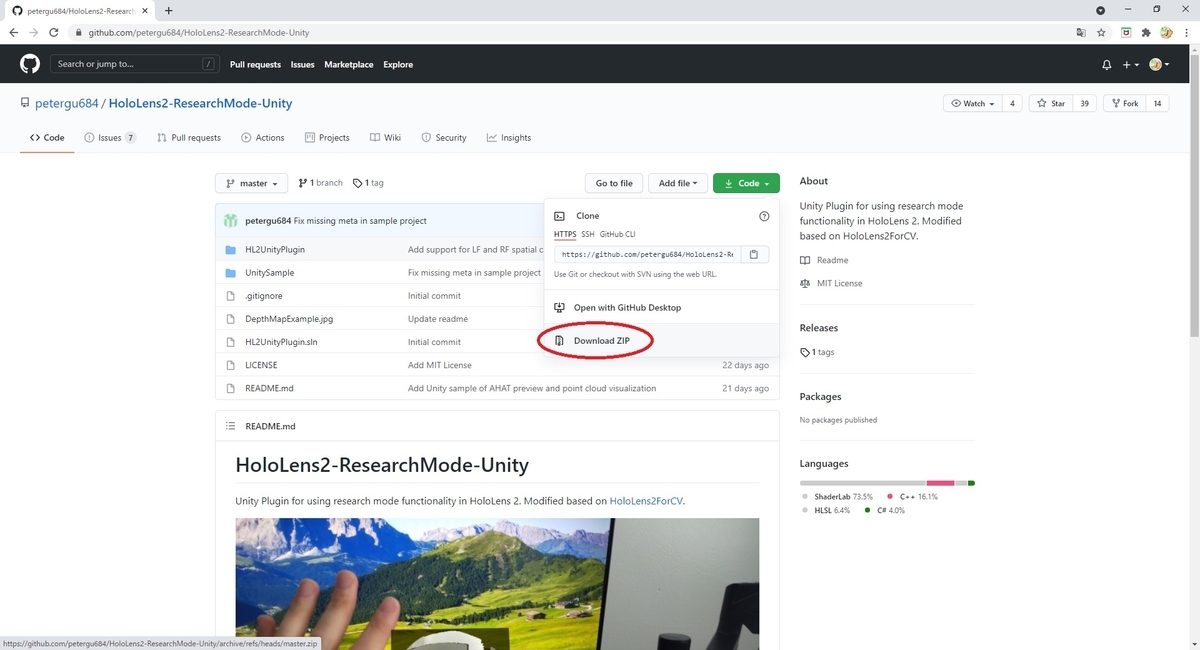The width and height of the screenshot is (1200, 650).
Task: Click the clone URL text field
Action: point(647,254)
